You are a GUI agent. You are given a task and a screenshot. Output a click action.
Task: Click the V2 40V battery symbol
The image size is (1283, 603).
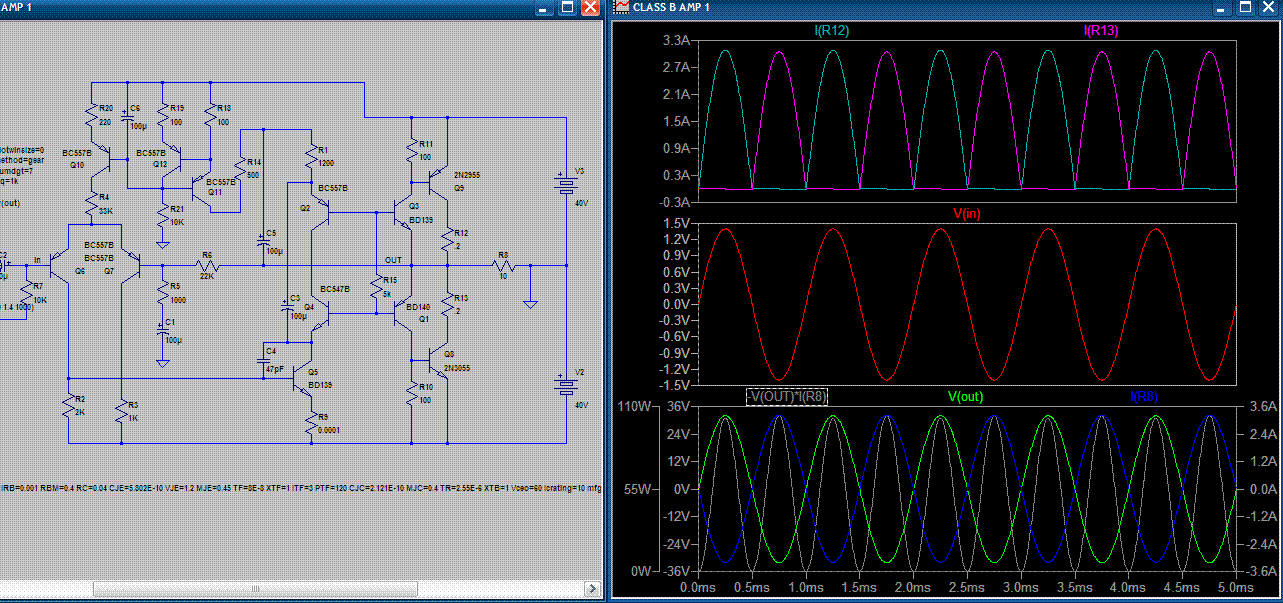565,386
